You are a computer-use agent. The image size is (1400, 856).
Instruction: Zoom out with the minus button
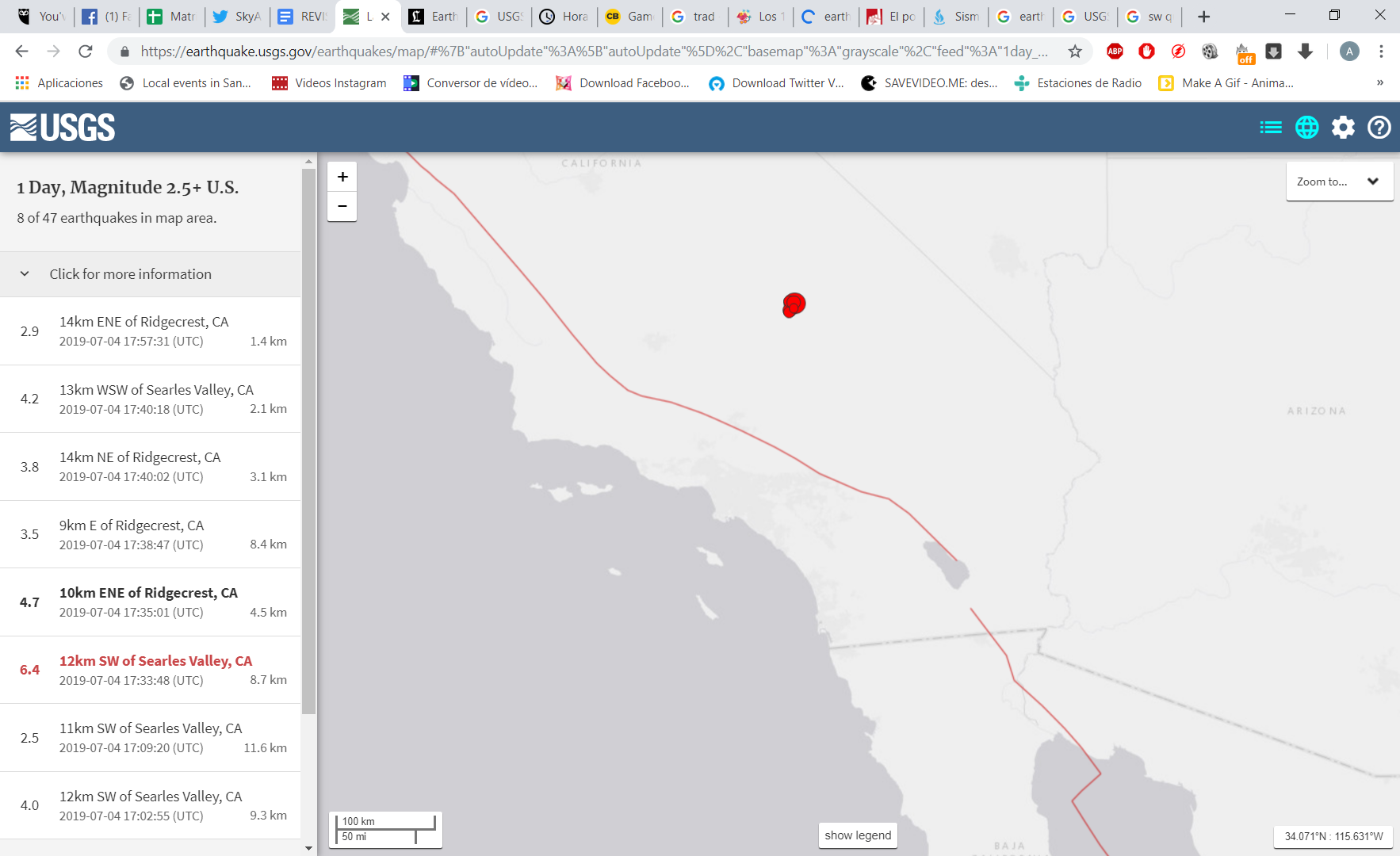coord(342,206)
